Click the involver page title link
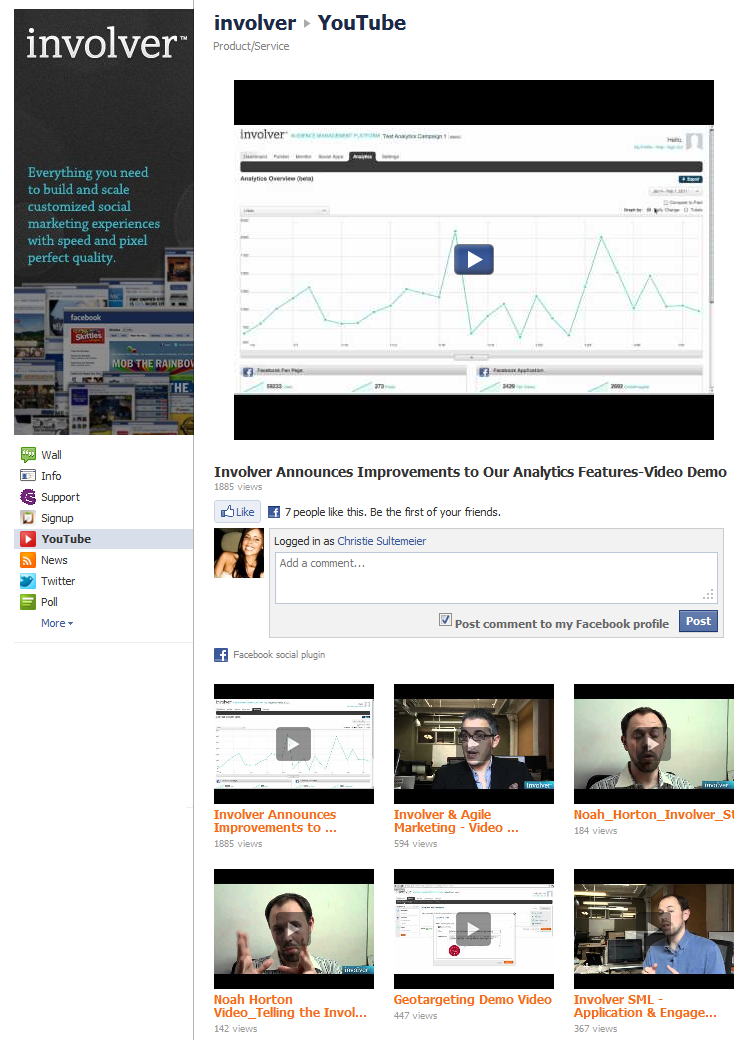Screen dimensions: 742x1040 pyautogui.click(x=255, y=23)
